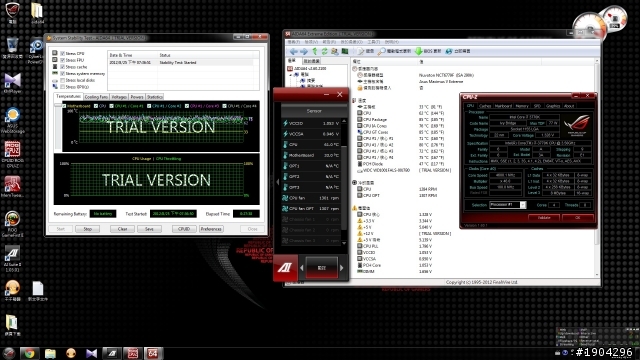Toggle Stress CPU checkbox
This screenshot has width=640, height=360.
click(x=62, y=53)
